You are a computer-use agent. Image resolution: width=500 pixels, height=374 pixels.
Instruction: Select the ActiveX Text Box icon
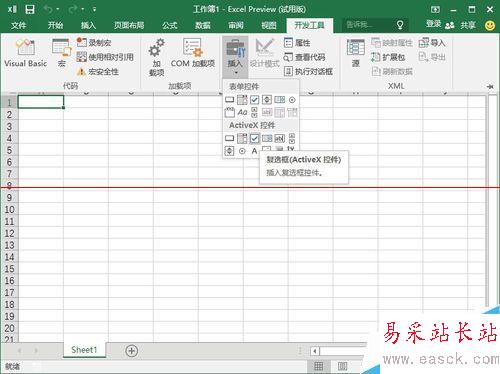click(x=279, y=138)
